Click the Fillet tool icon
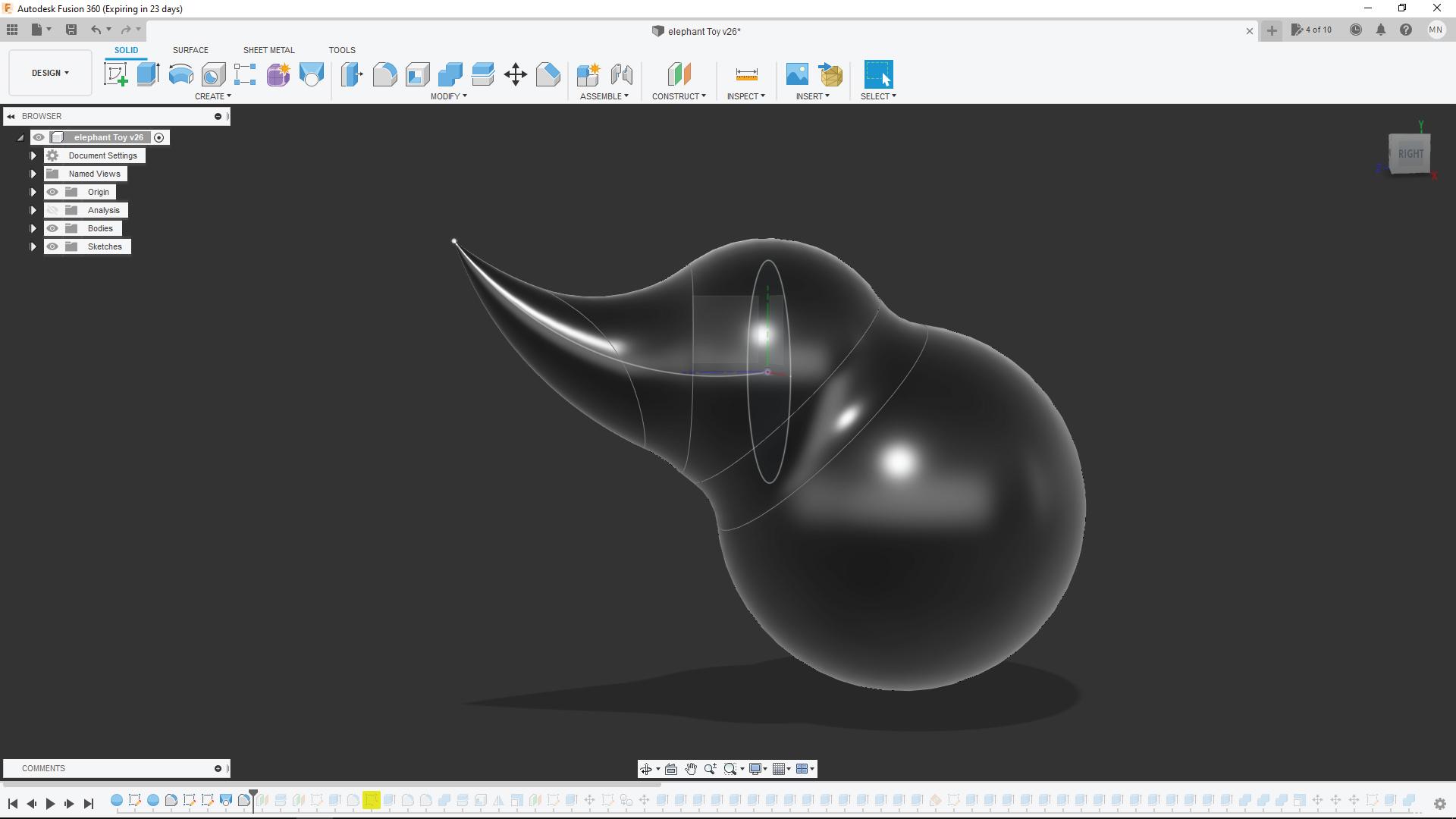Image resolution: width=1456 pixels, height=819 pixels. point(384,74)
